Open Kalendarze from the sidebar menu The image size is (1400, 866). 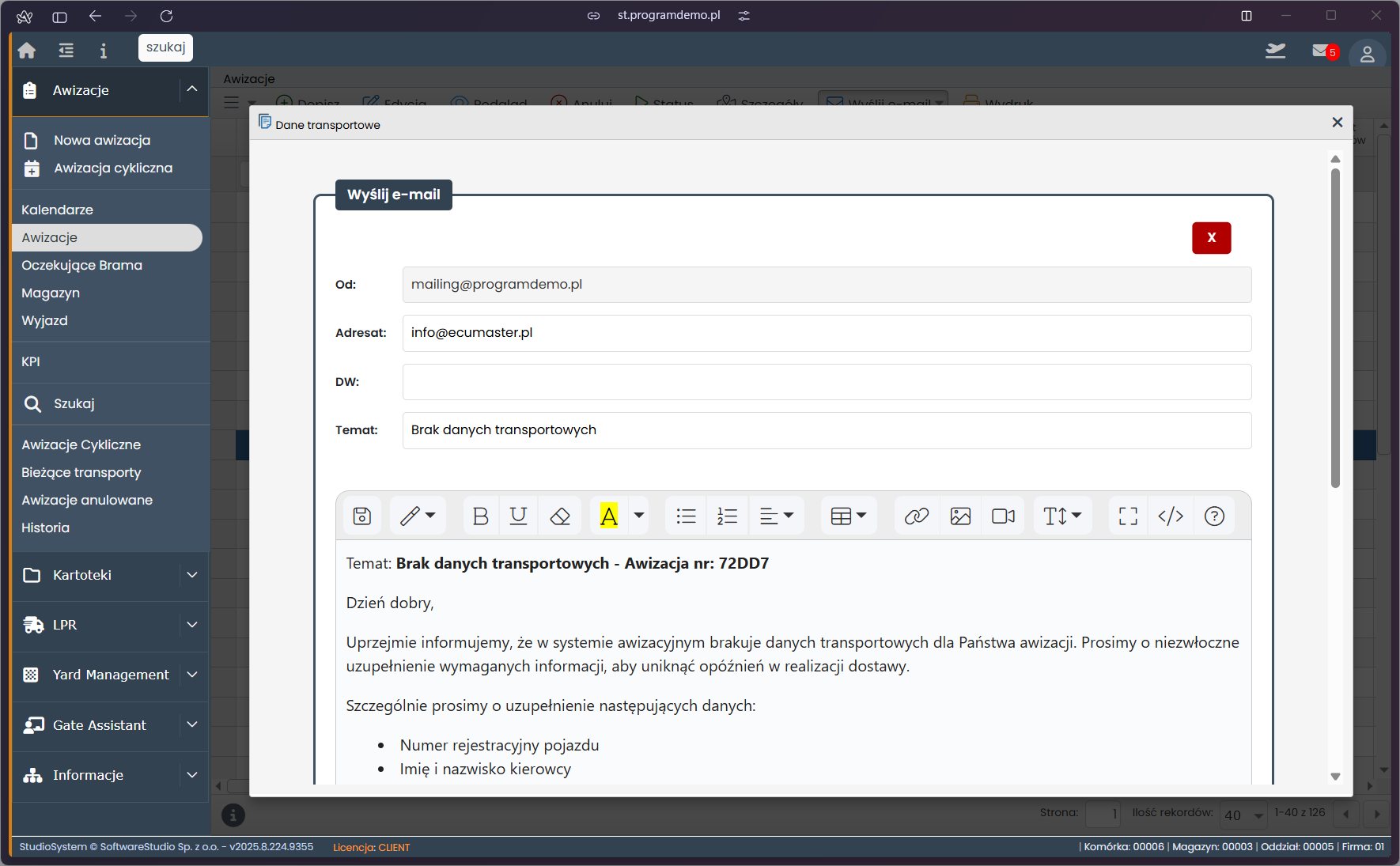[58, 210]
